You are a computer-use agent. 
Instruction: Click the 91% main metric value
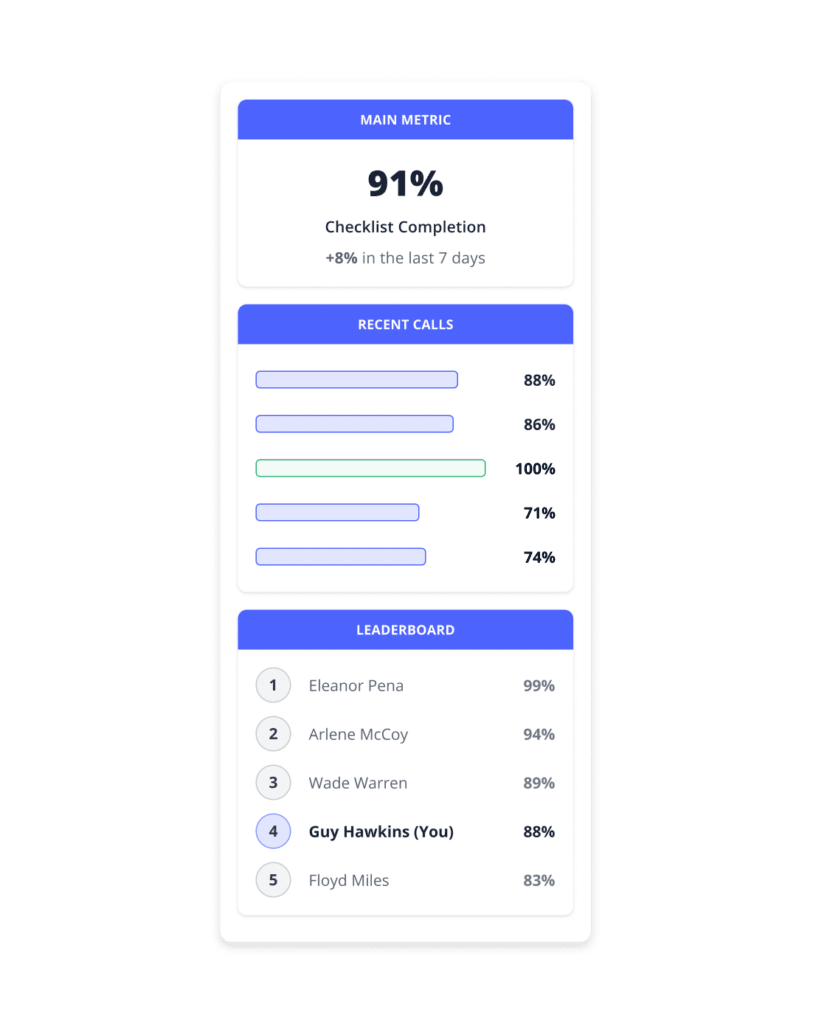point(406,184)
